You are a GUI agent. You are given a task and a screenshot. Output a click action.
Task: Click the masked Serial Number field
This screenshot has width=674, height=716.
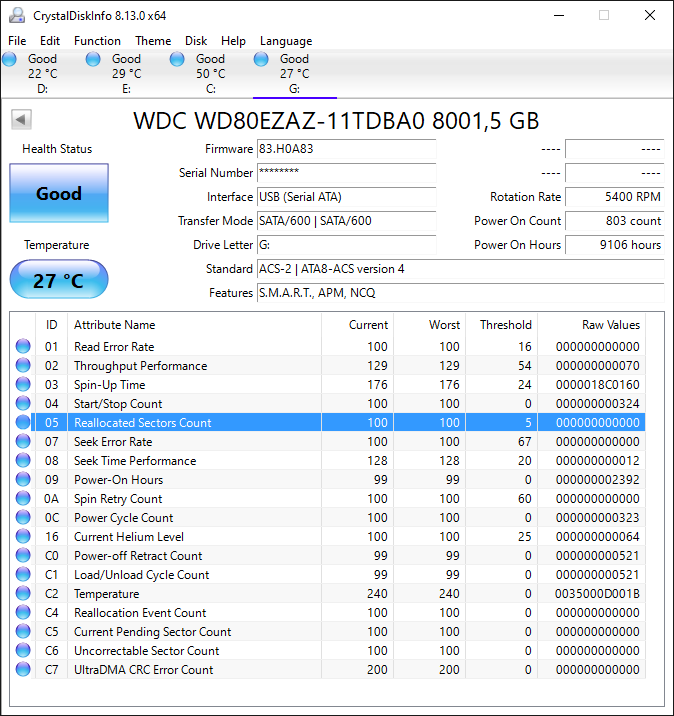(347, 173)
